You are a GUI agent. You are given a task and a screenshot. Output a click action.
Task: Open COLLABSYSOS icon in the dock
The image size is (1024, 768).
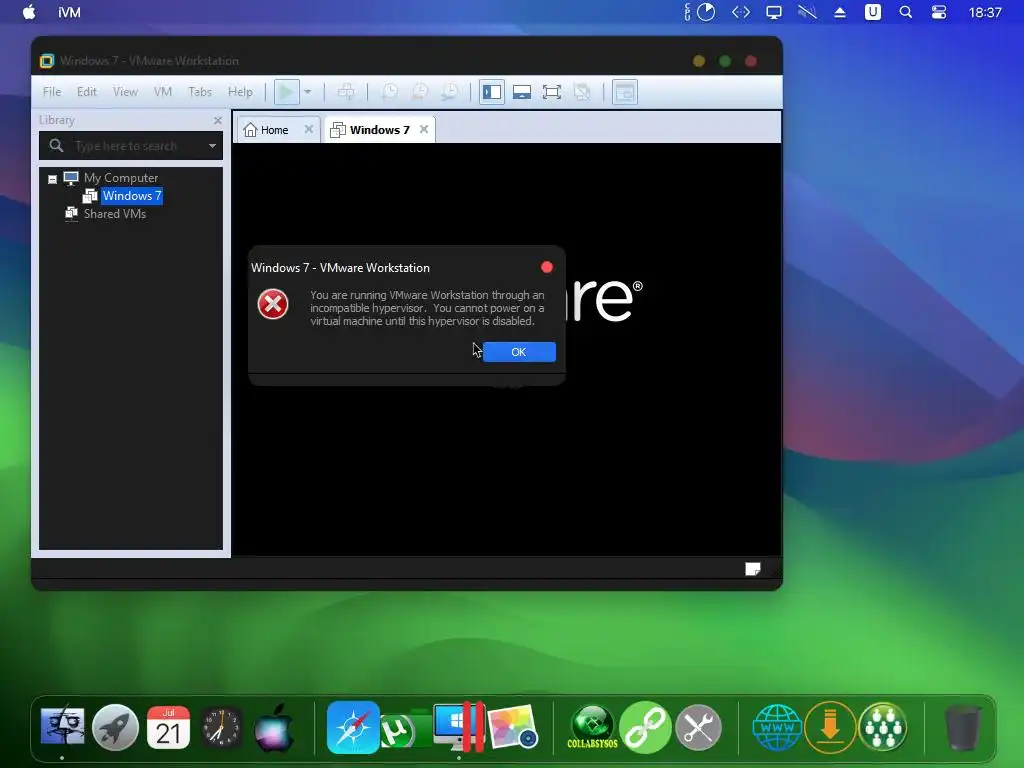tap(592, 727)
